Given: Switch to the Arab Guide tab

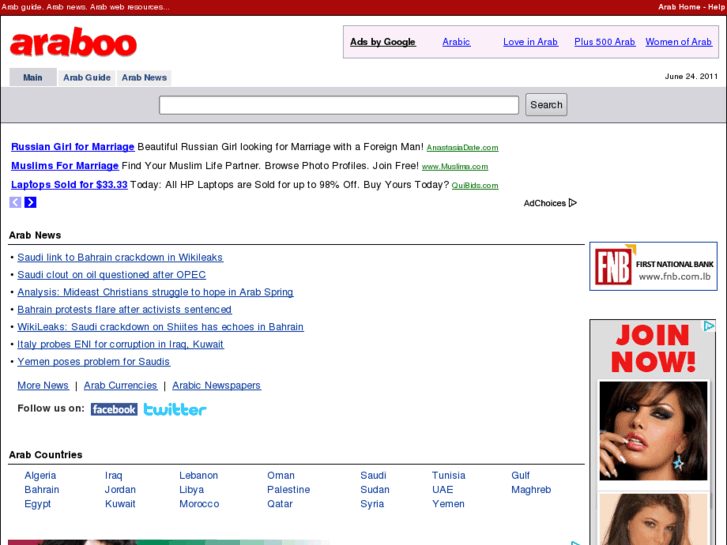Looking at the screenshot, I should pos(87,77).
